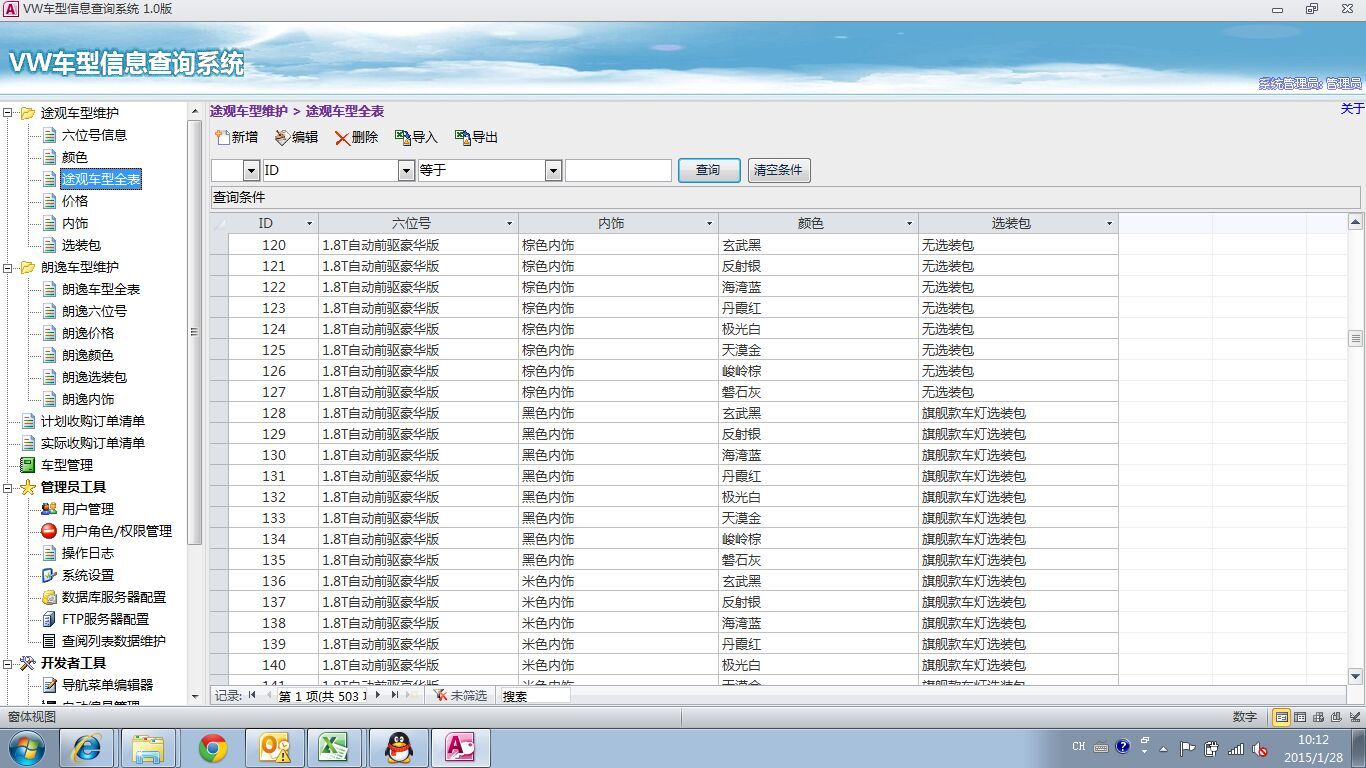Switch to Form view icon in status bar

(x=1281, y=717)
